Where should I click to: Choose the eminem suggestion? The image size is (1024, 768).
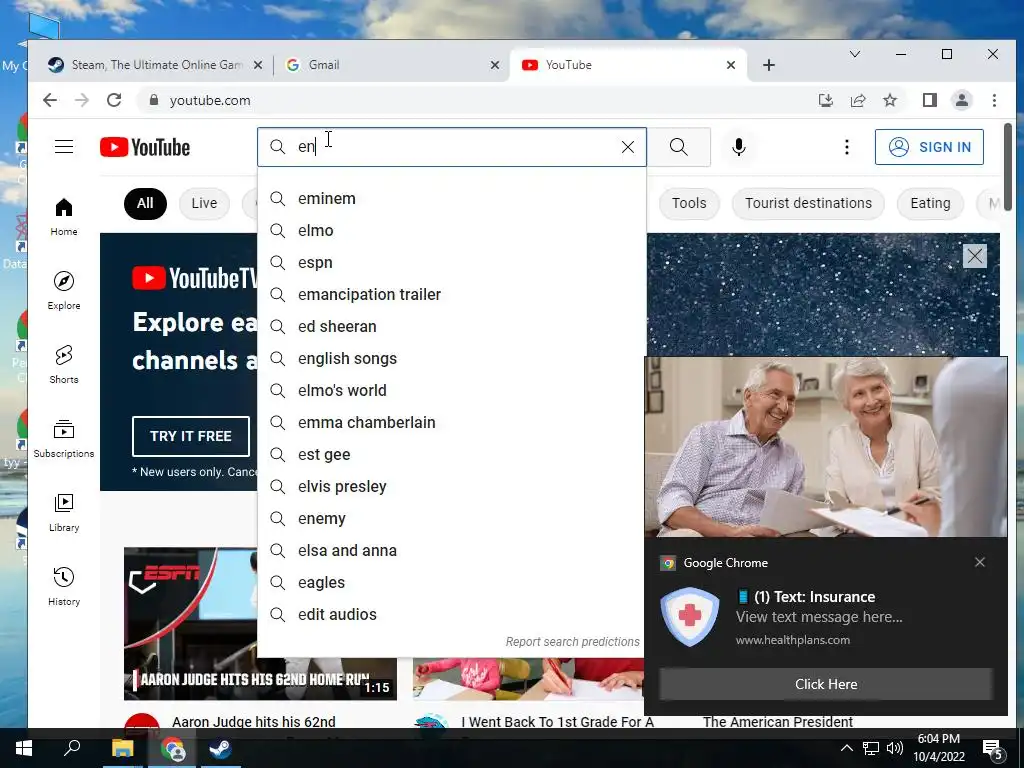pyautogui.click(x=452, y=199)
